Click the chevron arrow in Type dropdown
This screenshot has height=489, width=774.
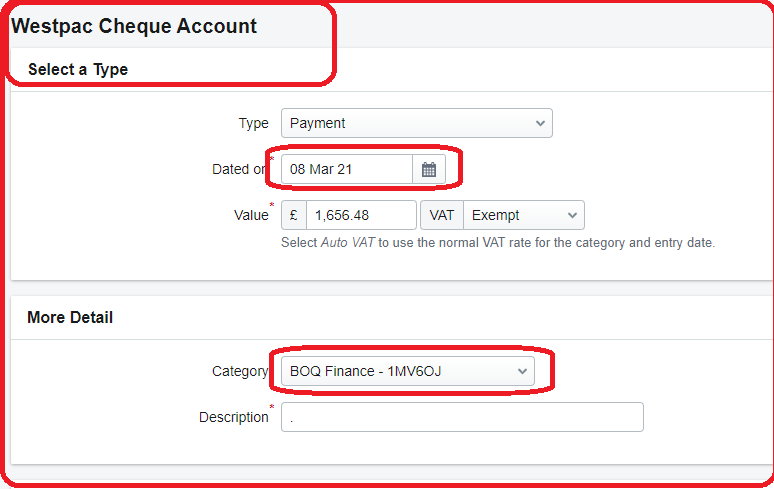click(540, 123)
